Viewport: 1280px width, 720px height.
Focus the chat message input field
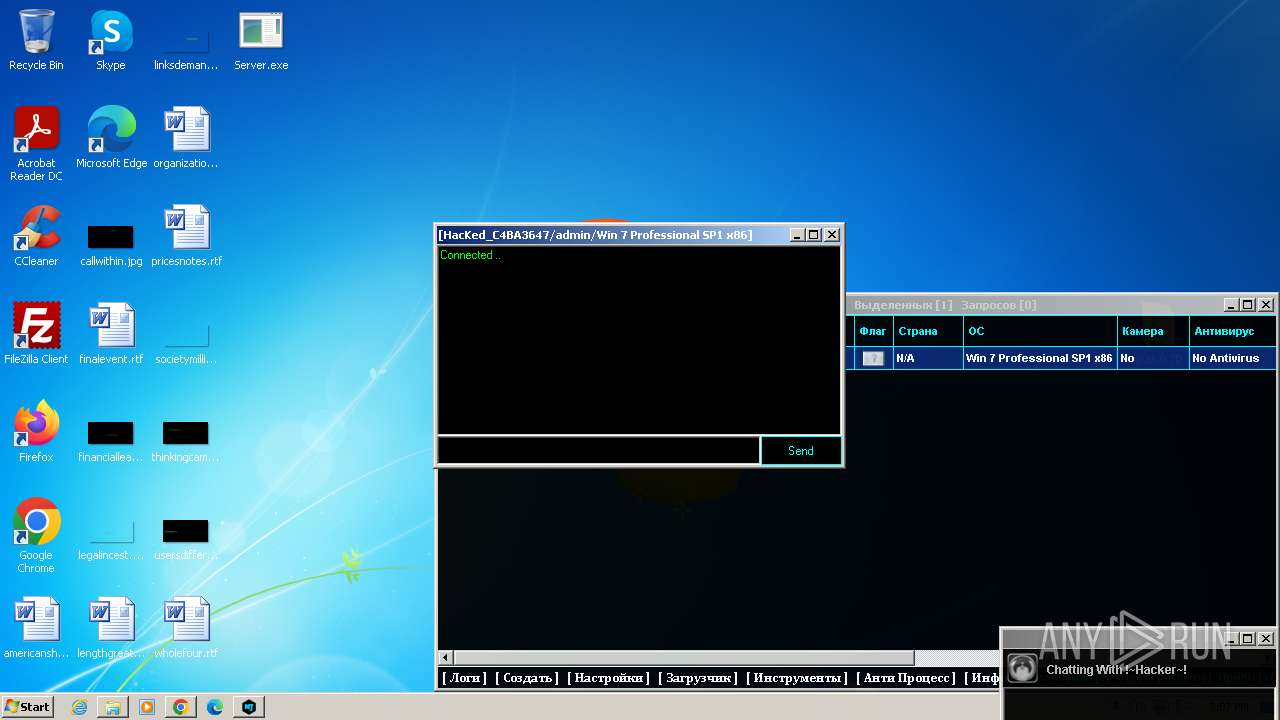(x=598, y=451)
